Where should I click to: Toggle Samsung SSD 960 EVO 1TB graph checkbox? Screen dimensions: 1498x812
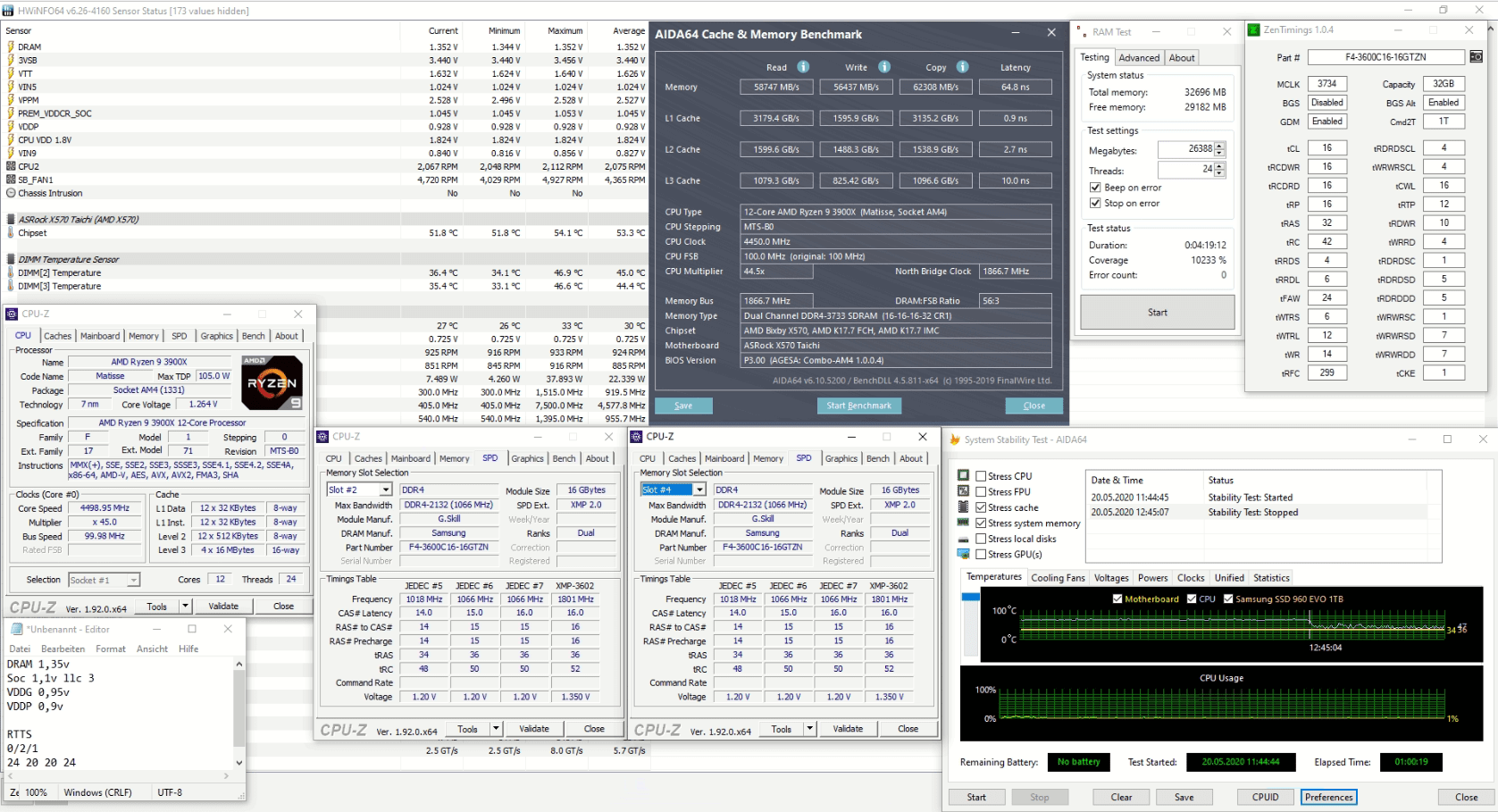pos(1228,599)
